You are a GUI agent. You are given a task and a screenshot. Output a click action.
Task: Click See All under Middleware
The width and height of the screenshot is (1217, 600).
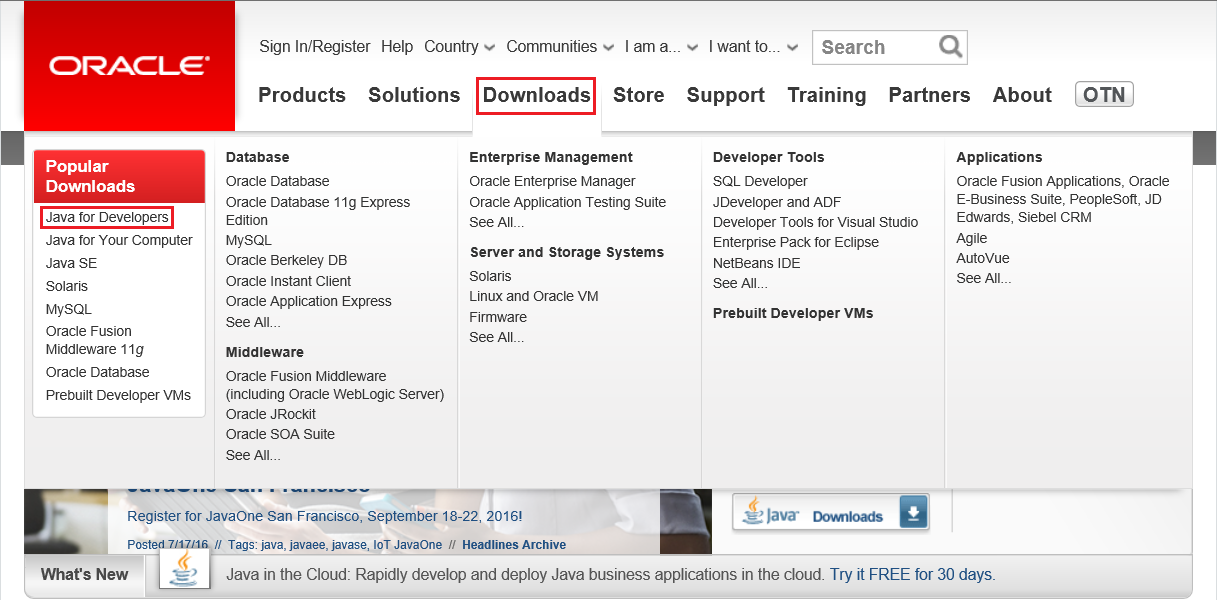253,455
